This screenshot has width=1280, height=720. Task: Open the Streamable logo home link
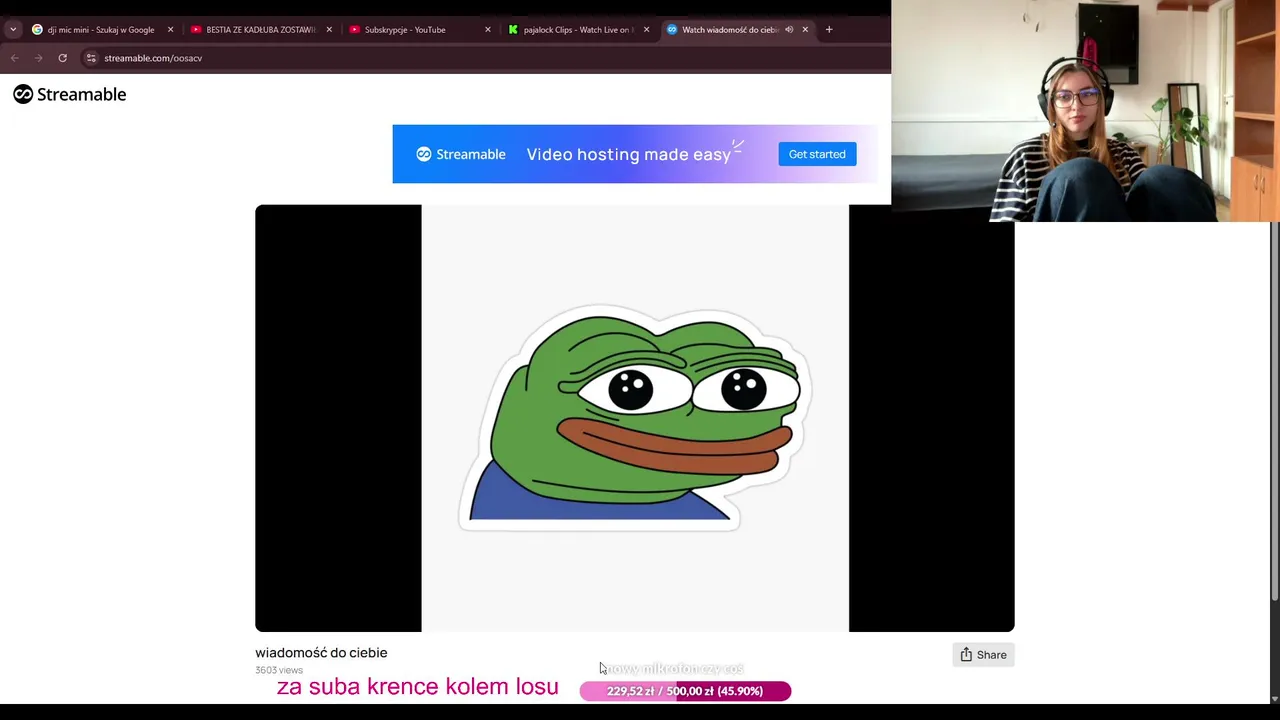pos(70,94)
